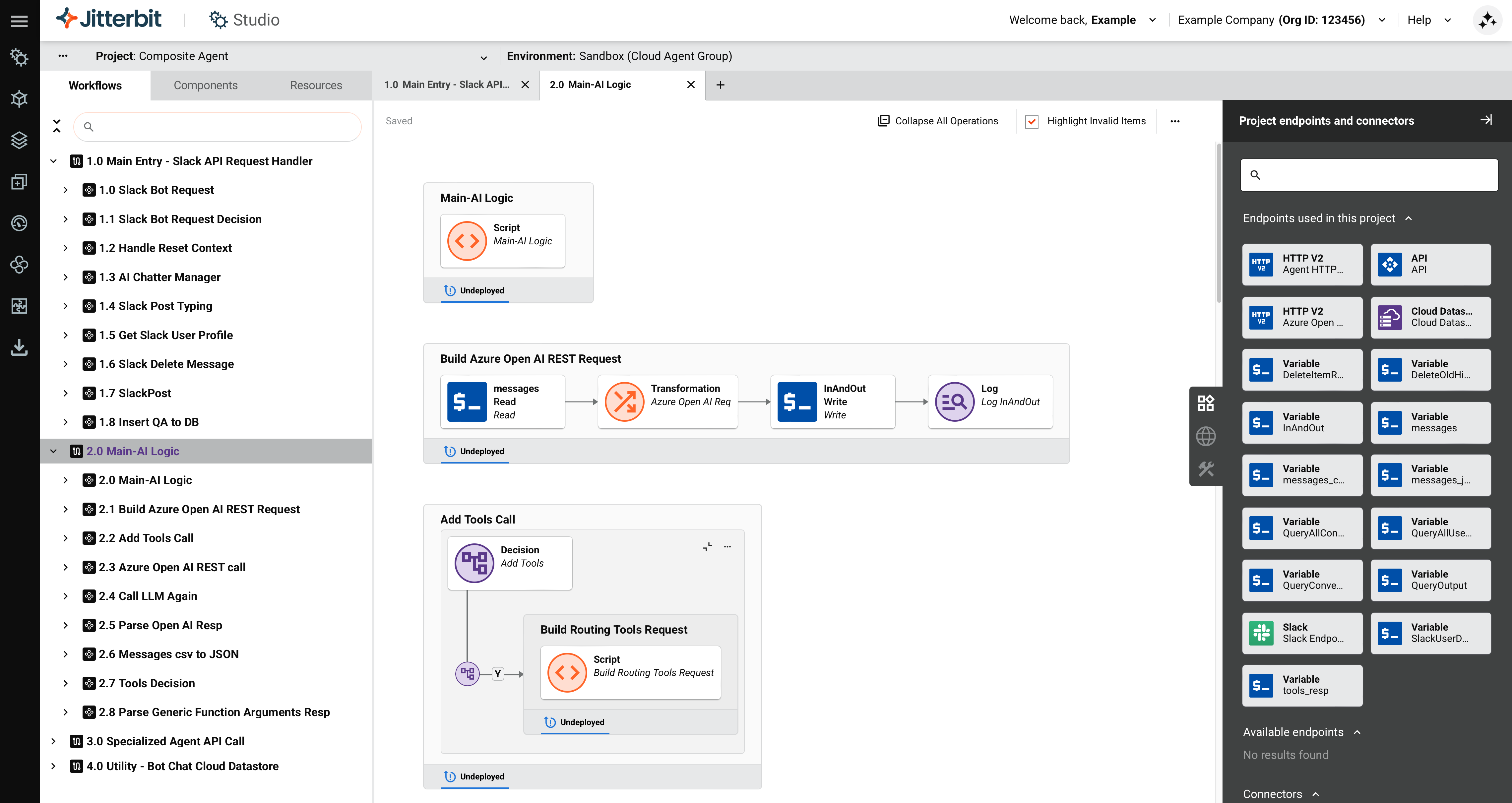
Task: Collapse the endpoints panel with arrow icon
Action: click(x=1485, y=120)
